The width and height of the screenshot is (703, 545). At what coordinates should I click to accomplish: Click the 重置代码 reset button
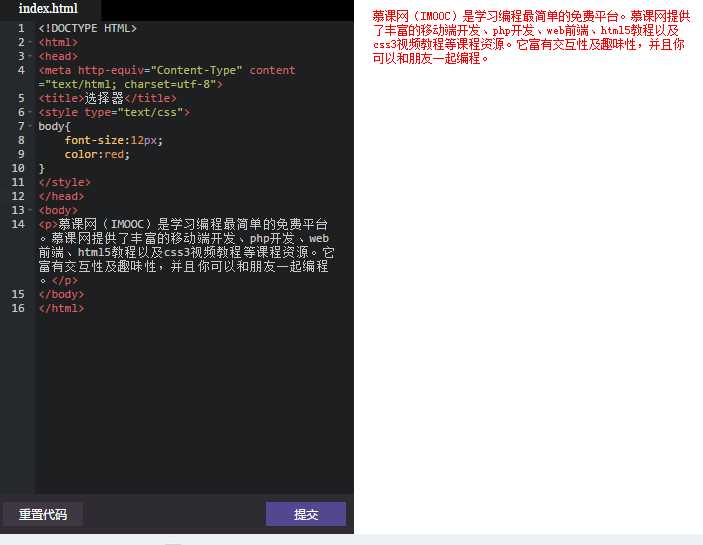coord(43,514)
